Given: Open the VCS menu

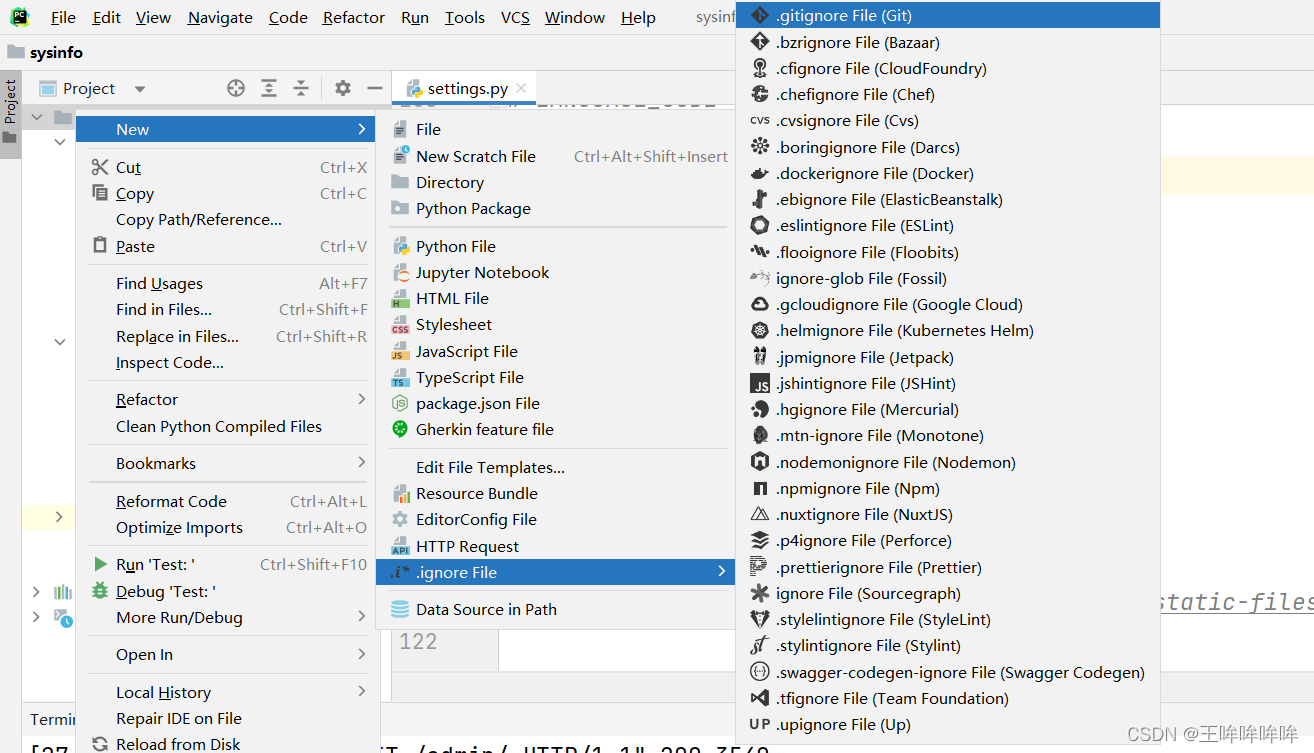Looking at the screenshot, I should [x=515, y=17].
